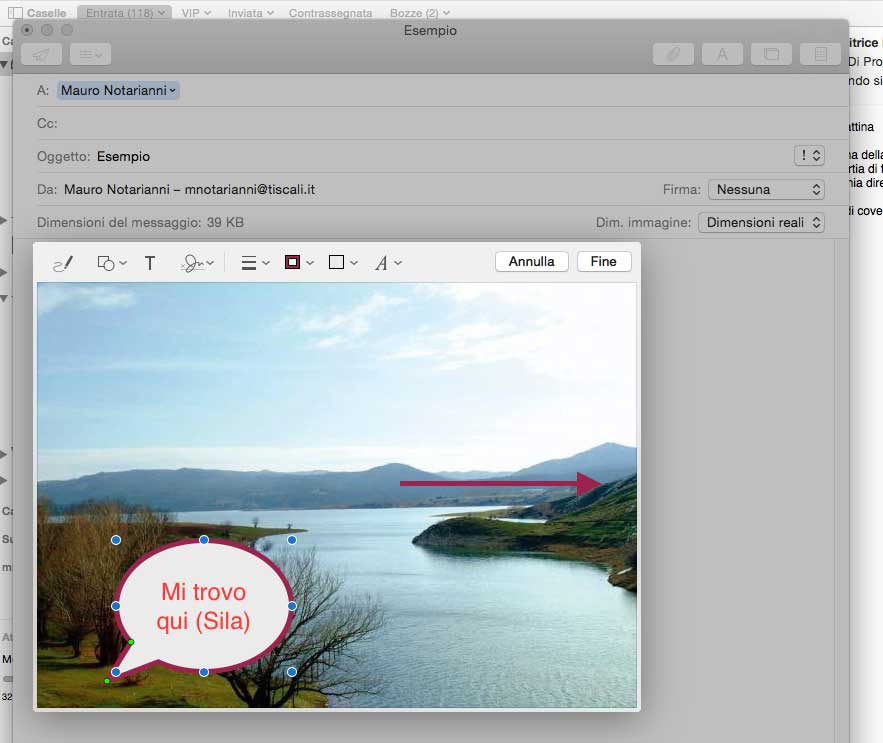883x743 pixels.
Task: Open the Dim. immagine Dimensioni reali dropdown
Action: [x=761, y=222]
